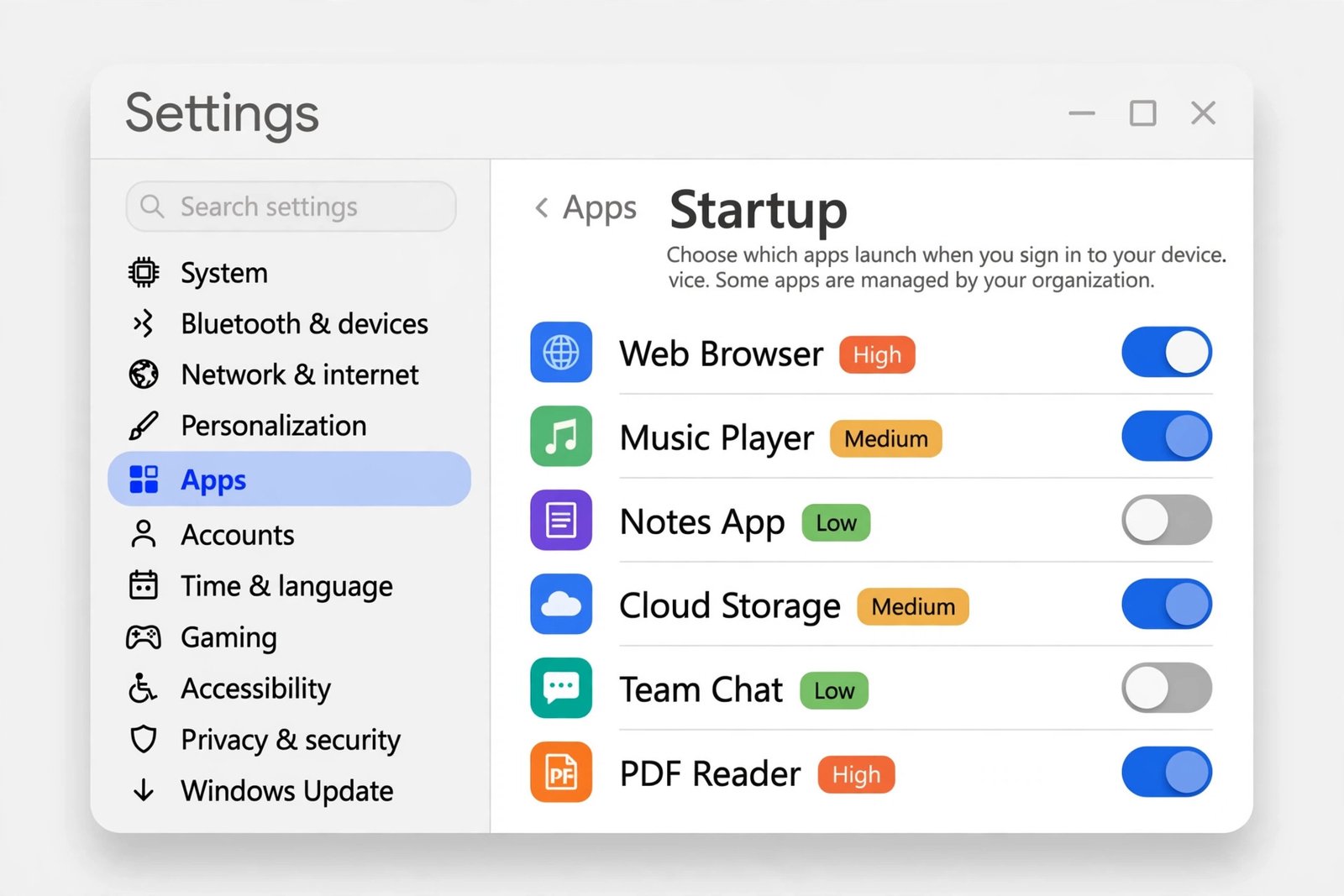Maximize the Settings window
1344x896 pixels.
pyautogui.click(x=1142, y=113)
